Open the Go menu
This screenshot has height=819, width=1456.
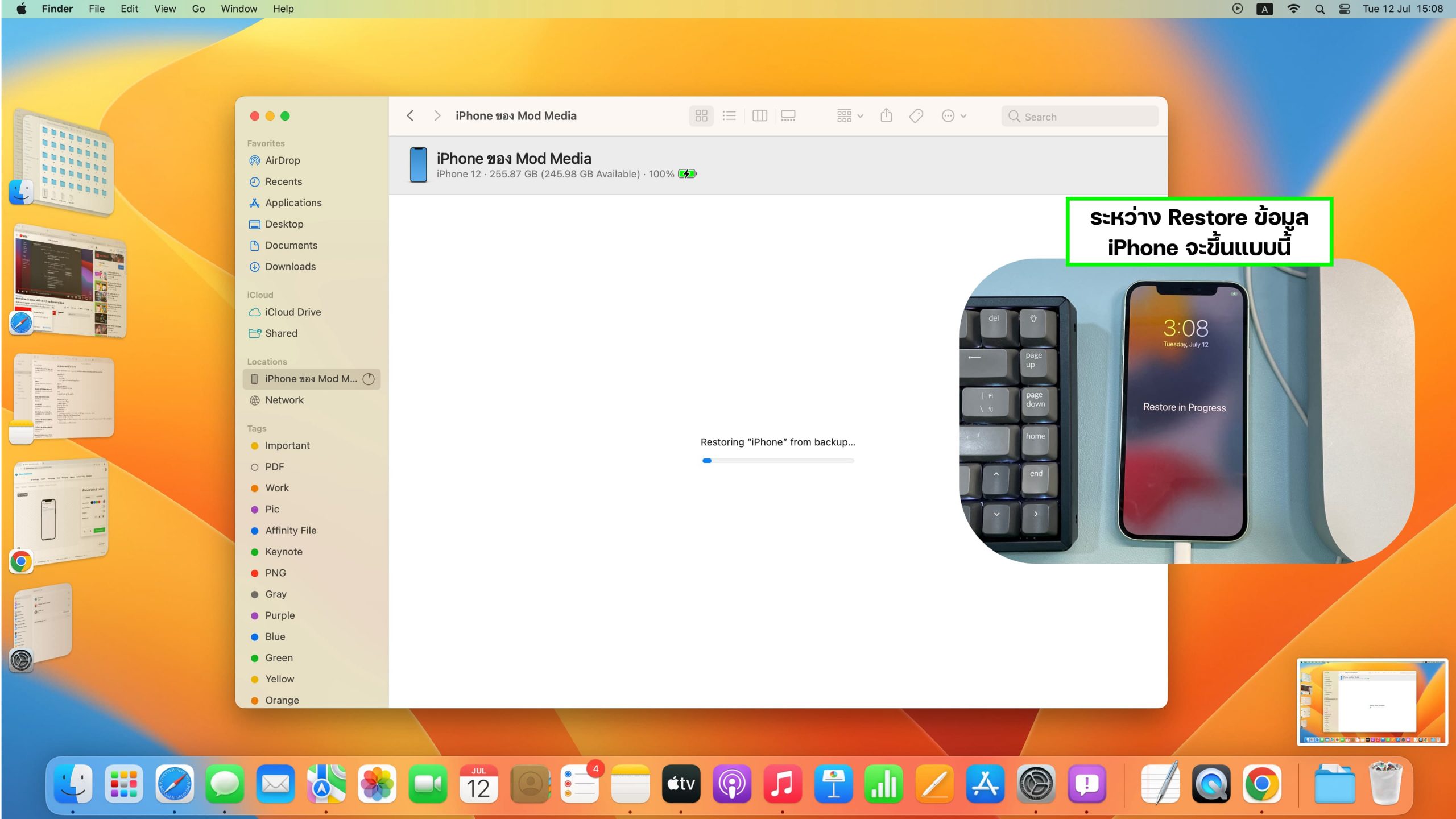(x=198, y=9)
